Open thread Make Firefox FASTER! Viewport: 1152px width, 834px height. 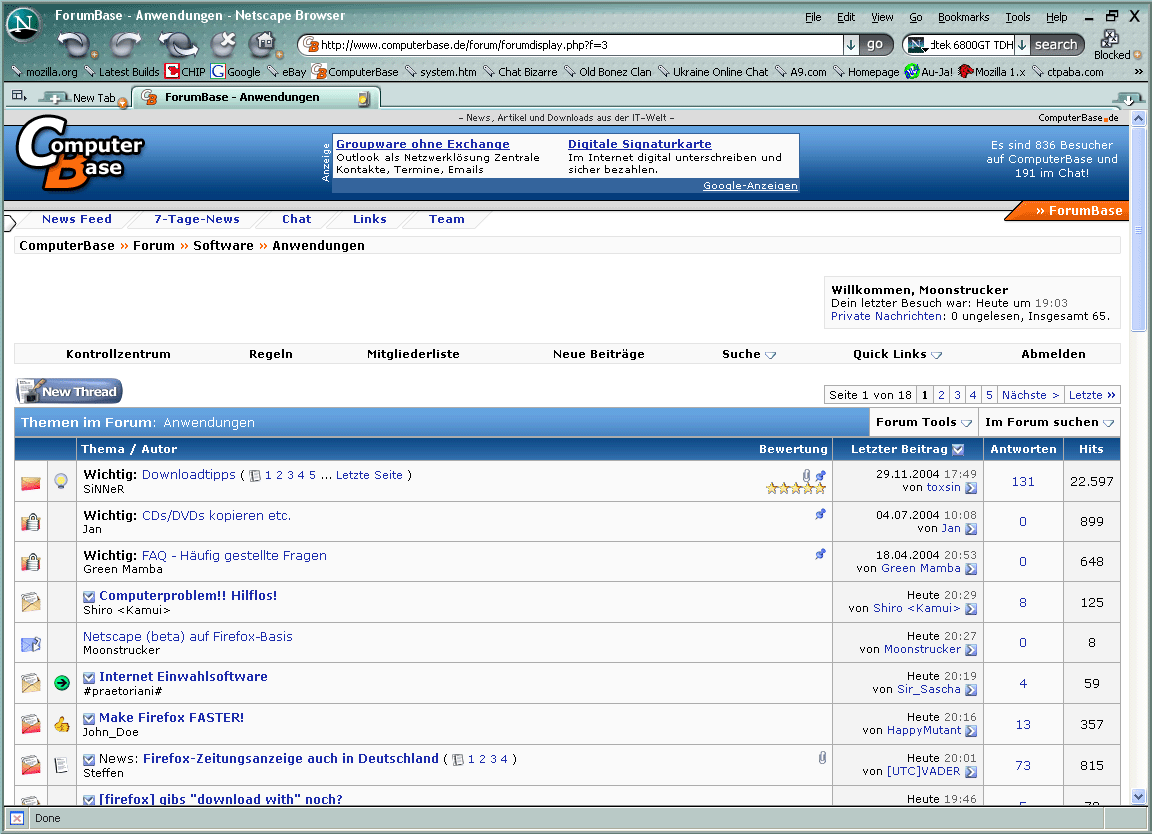(x=171, y=718)
